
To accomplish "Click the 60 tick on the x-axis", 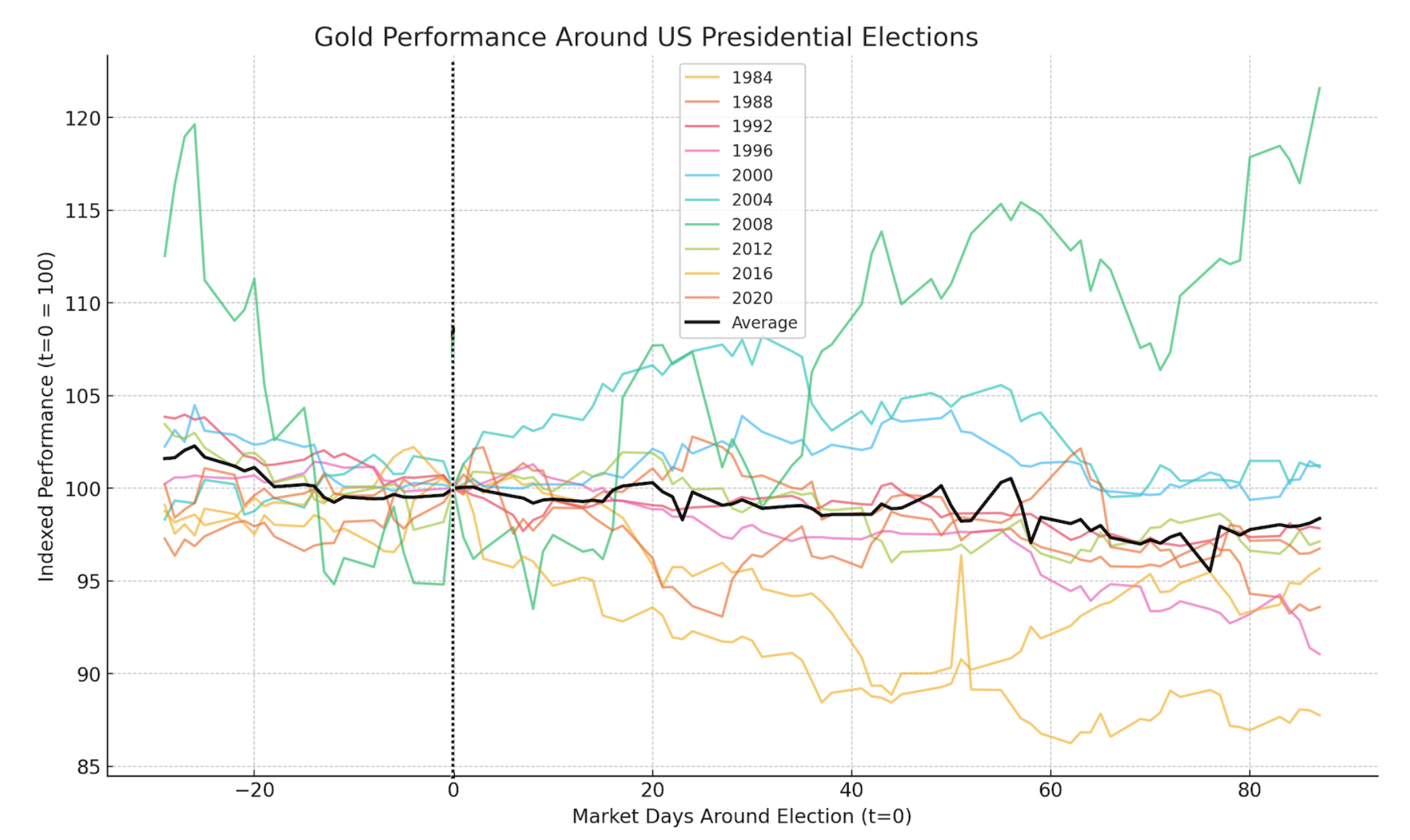I will click(x=1050, y=790).
